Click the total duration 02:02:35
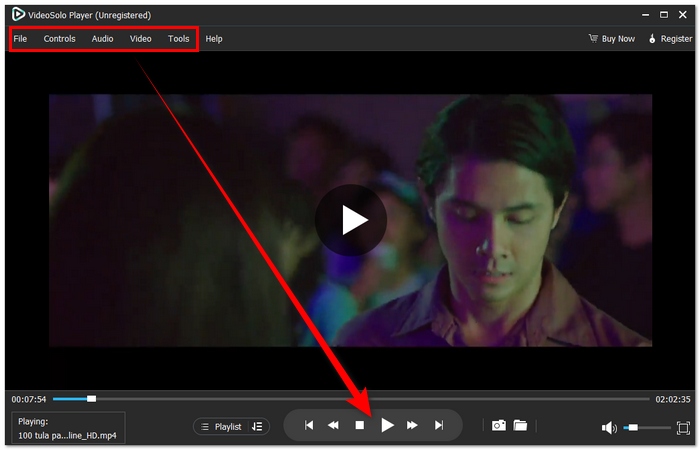This screenshot has height=450, width=700. click(673, 399)
